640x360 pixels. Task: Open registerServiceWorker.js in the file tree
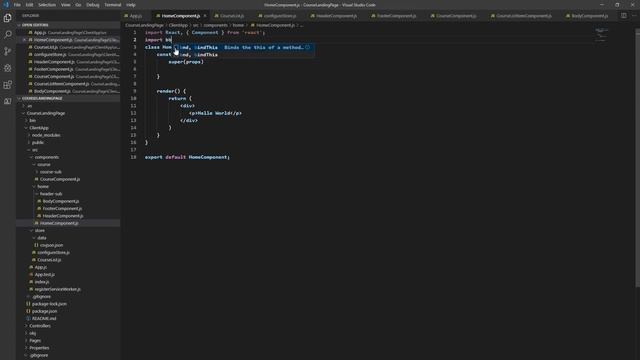click(x=57, y=289)
